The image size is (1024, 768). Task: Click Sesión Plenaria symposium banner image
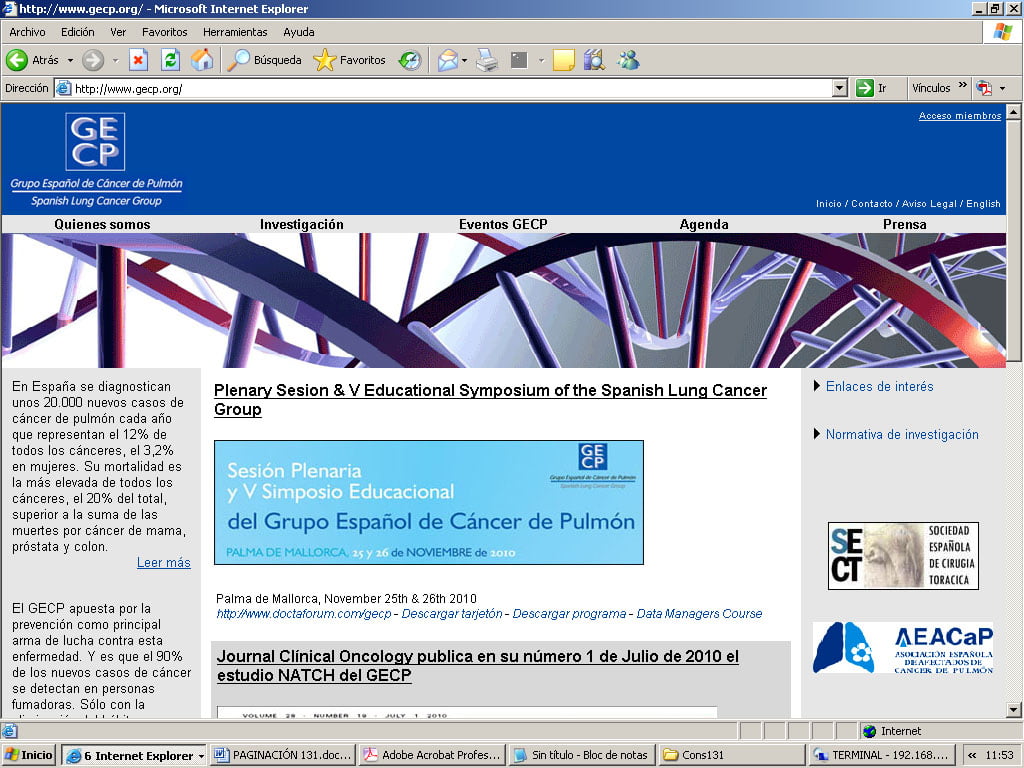pos(429,502)
